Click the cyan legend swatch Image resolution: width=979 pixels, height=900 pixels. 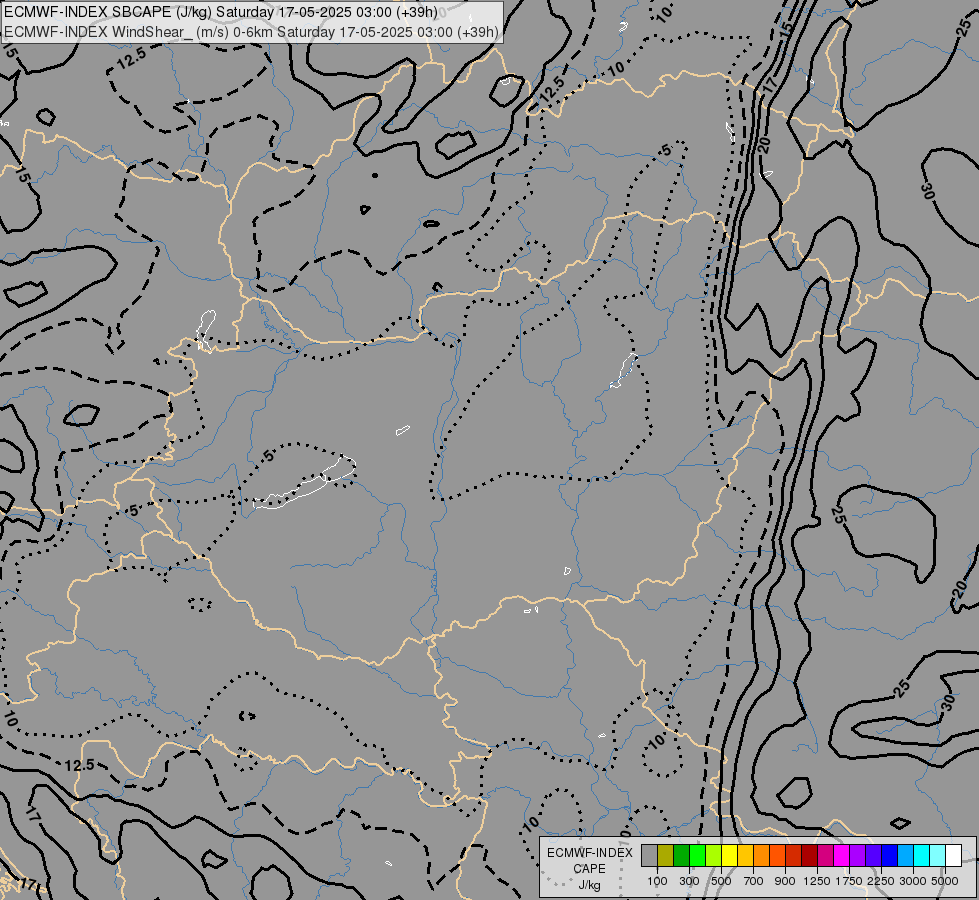coord(922,855)
